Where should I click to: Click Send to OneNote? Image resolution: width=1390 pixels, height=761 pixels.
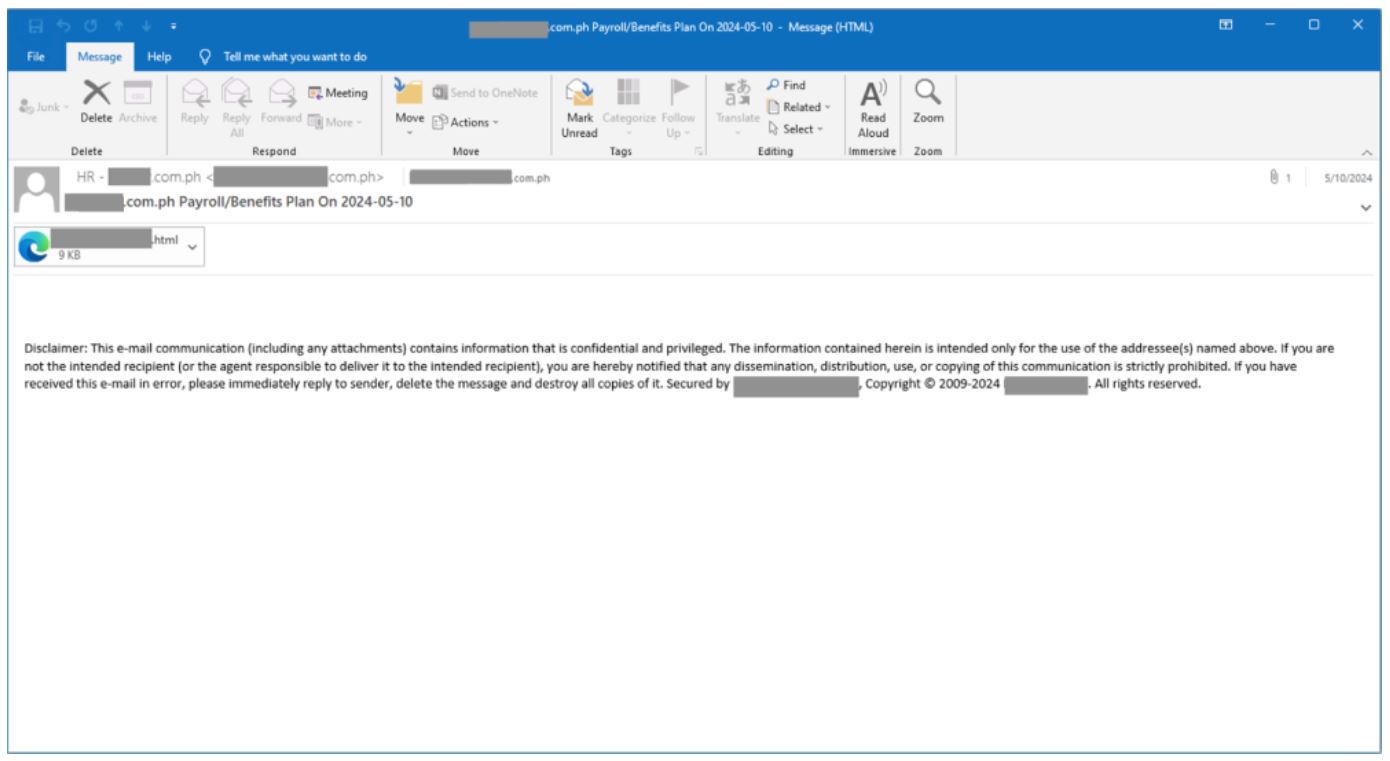(x=485, y=93)
